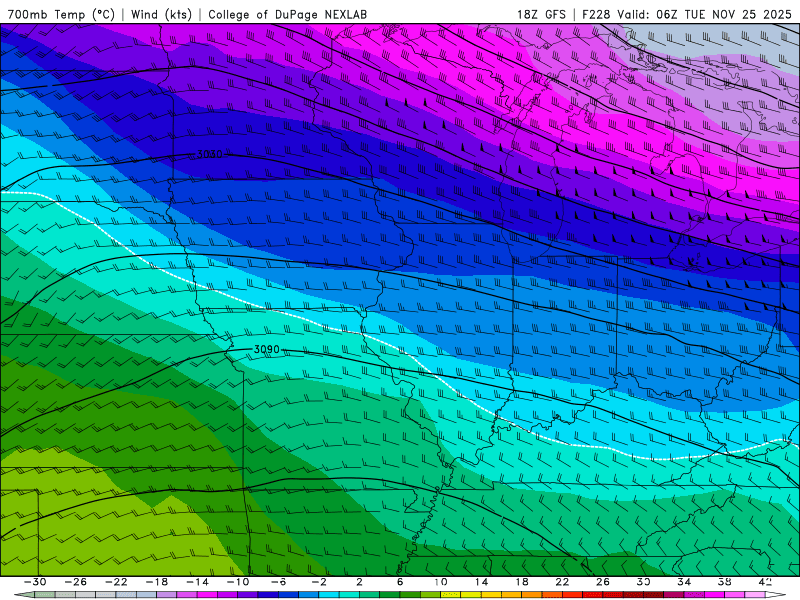Click the 6 colorbar tick label

click(400, 582)
